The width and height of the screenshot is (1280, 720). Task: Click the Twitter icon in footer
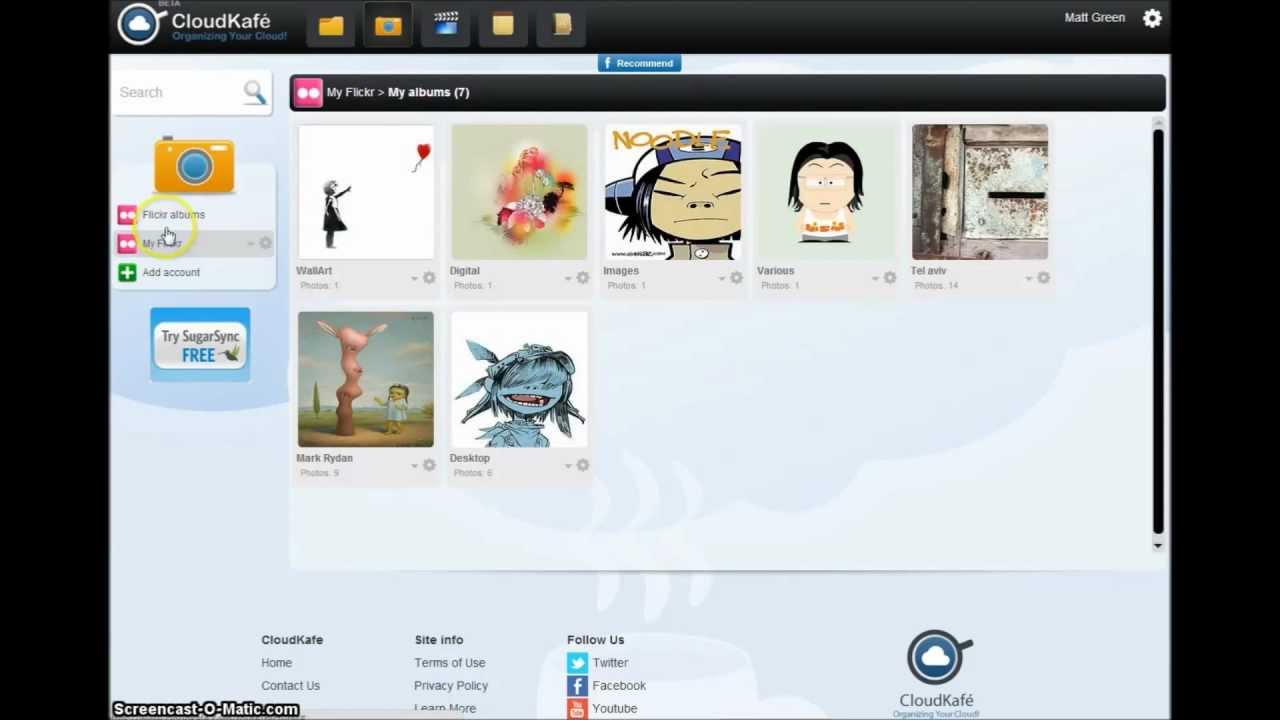point(577,663)
